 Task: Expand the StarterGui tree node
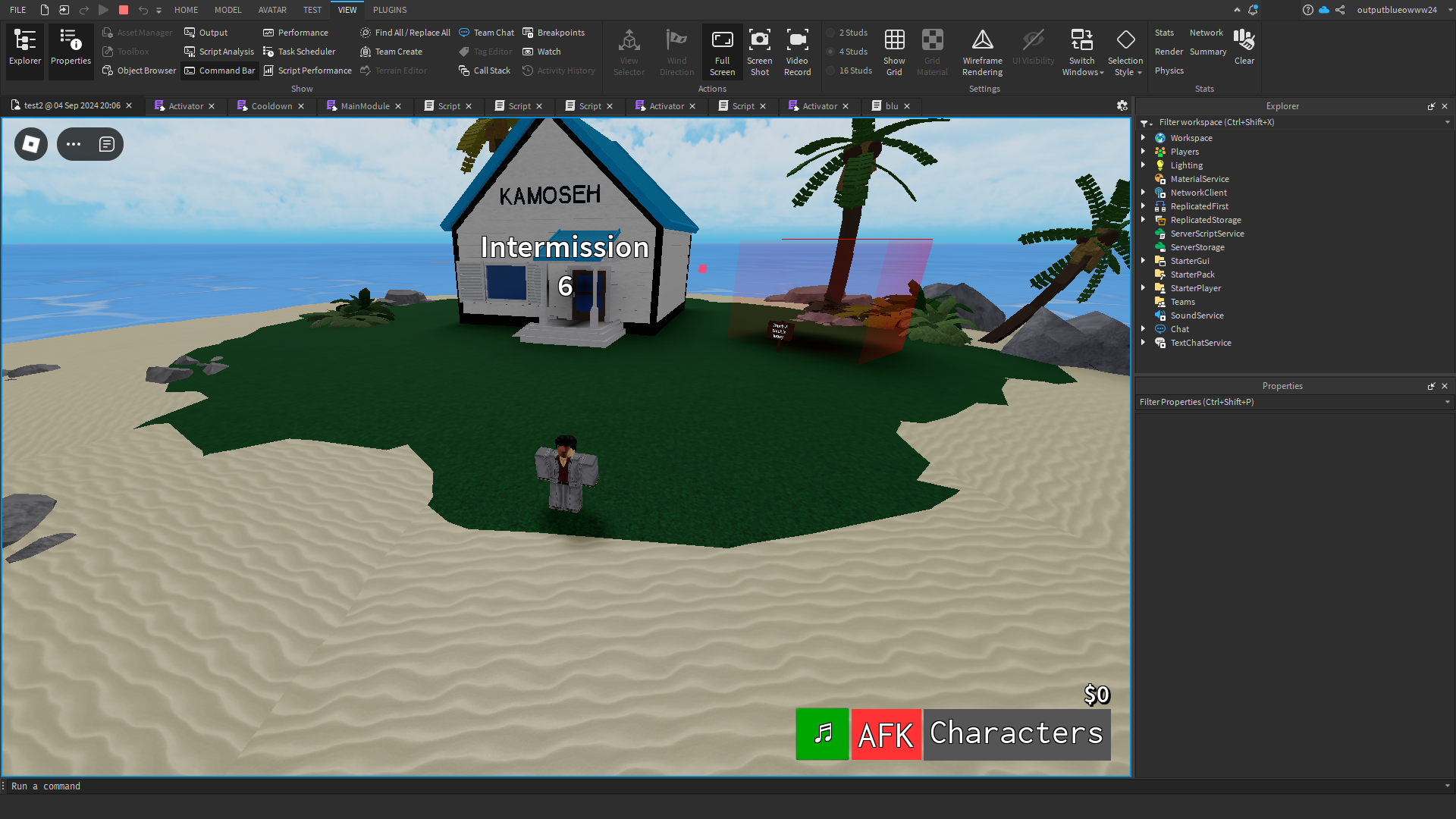click(x=1143, y=261)
